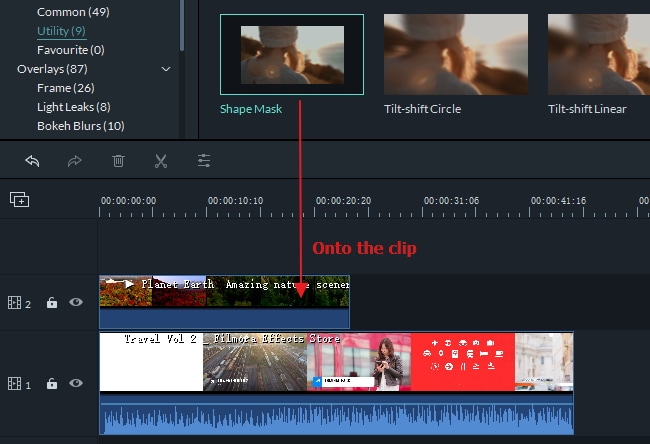650x444 pixels.
Task: Click the Delete trash icon
Action: click(x=118, y=161)
